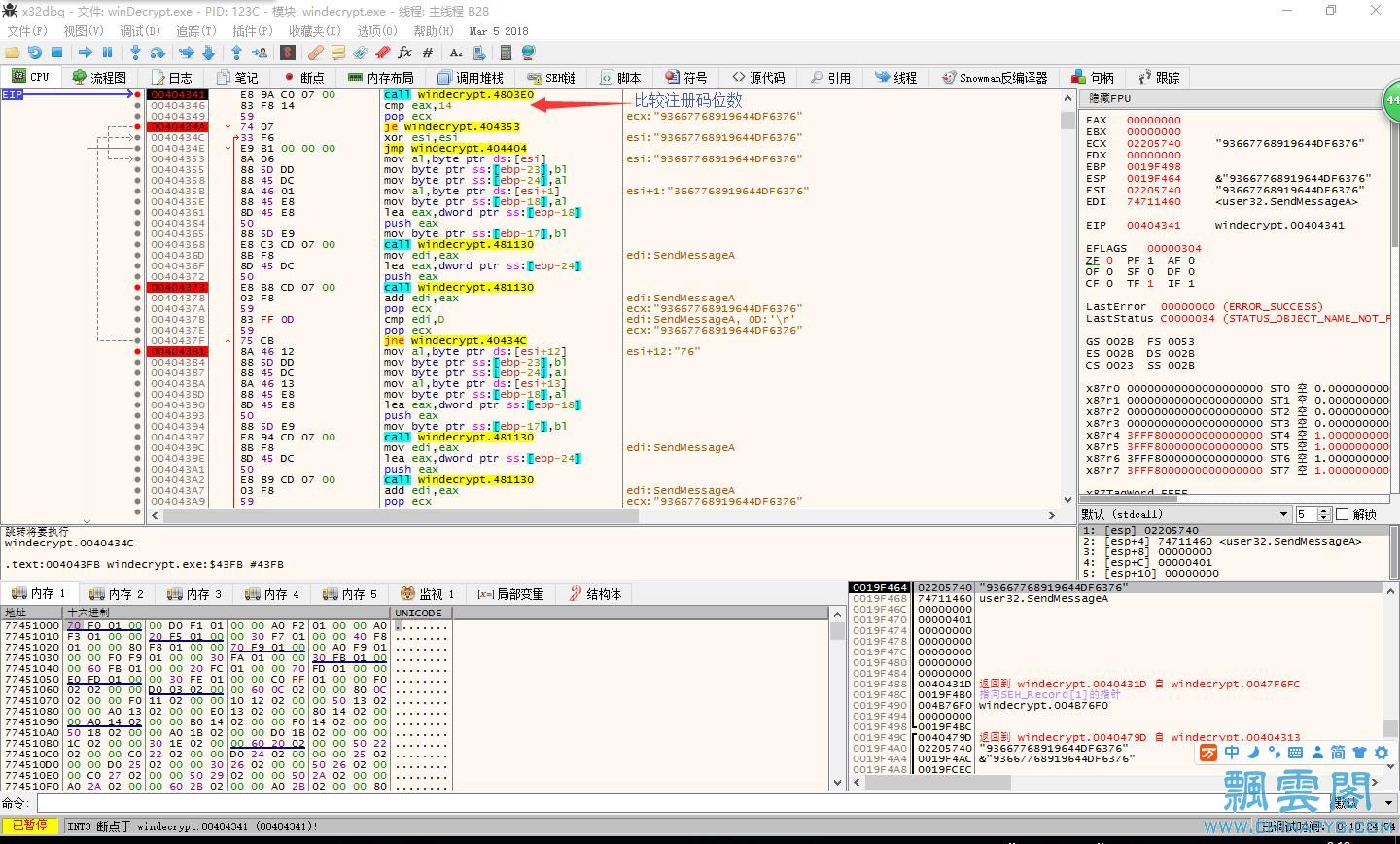The height and width of the screenshot is (844, 1400).
Task: Click the Labels paperclip toolbar icon
Action: tap(361, 53)
